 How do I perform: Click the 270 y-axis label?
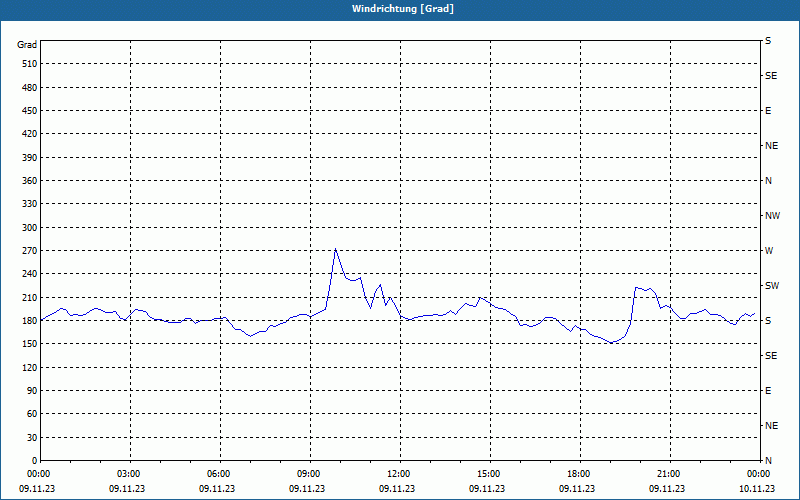click(30, 251)
